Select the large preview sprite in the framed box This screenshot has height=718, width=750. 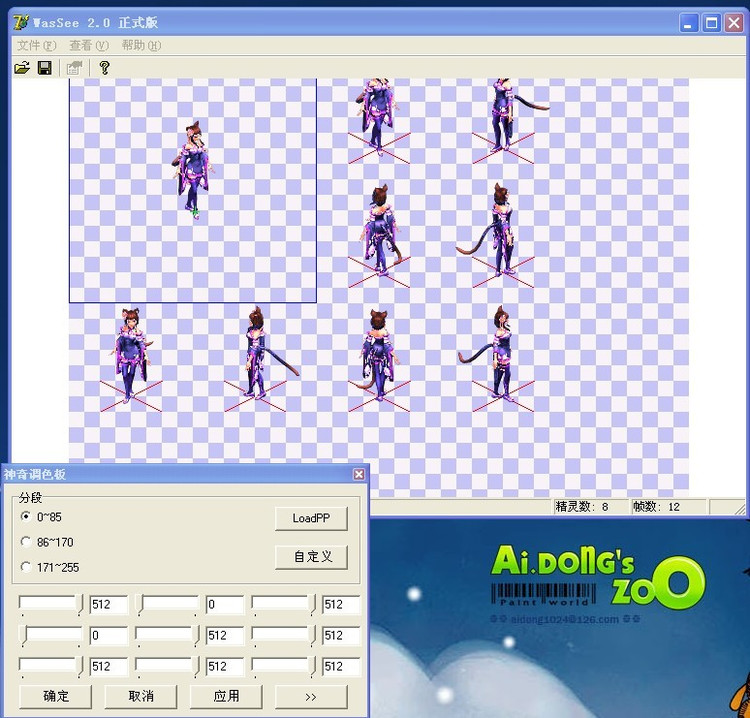point(193,170)
